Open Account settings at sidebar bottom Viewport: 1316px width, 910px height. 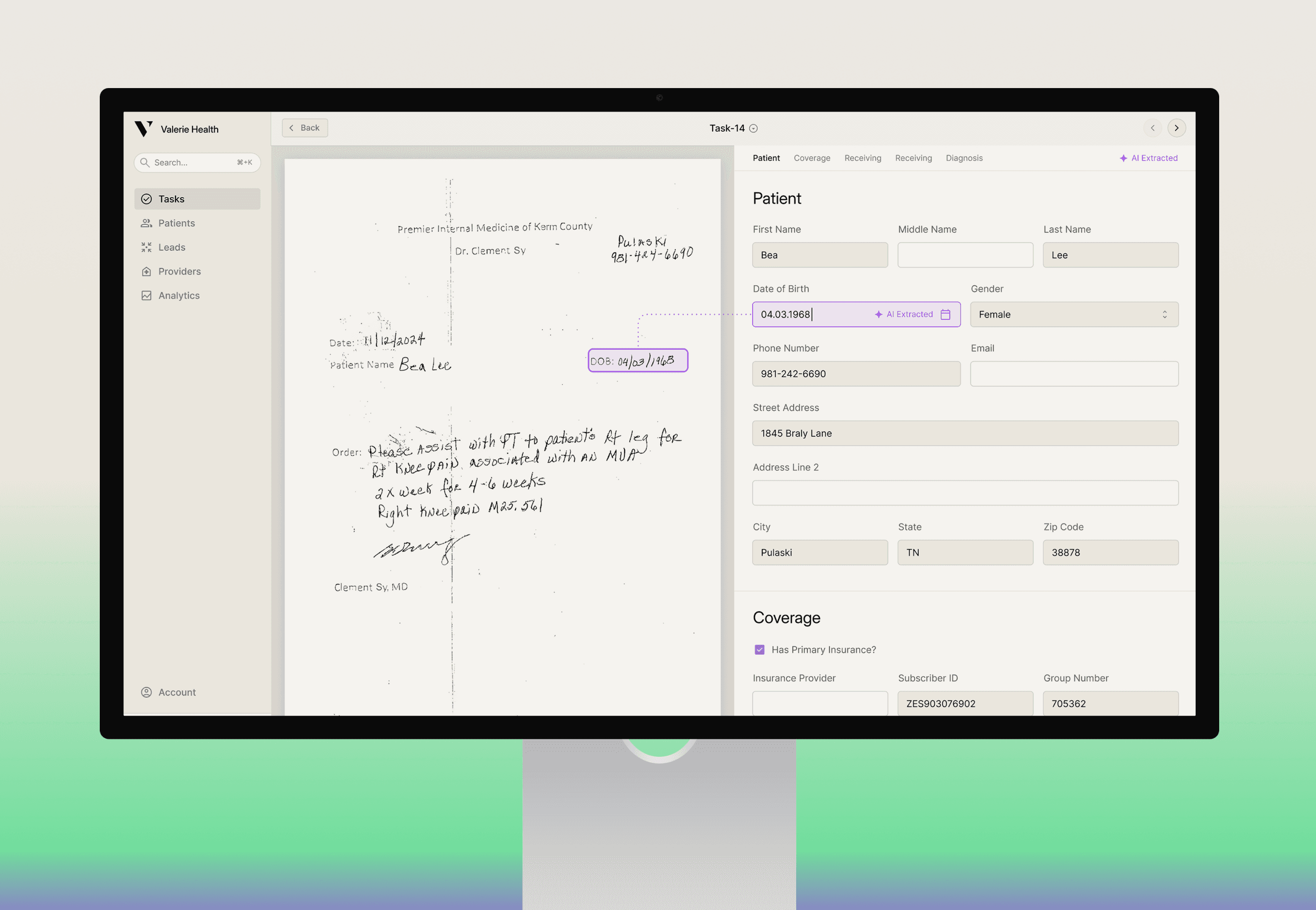click(176, 692)
